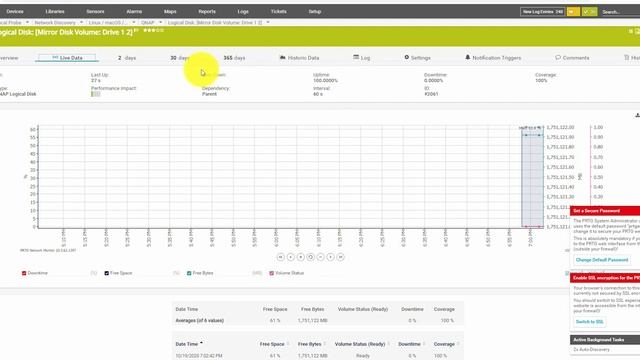Click the QNAP breadcrumb link
640x360 pixels.
(148, 22)
